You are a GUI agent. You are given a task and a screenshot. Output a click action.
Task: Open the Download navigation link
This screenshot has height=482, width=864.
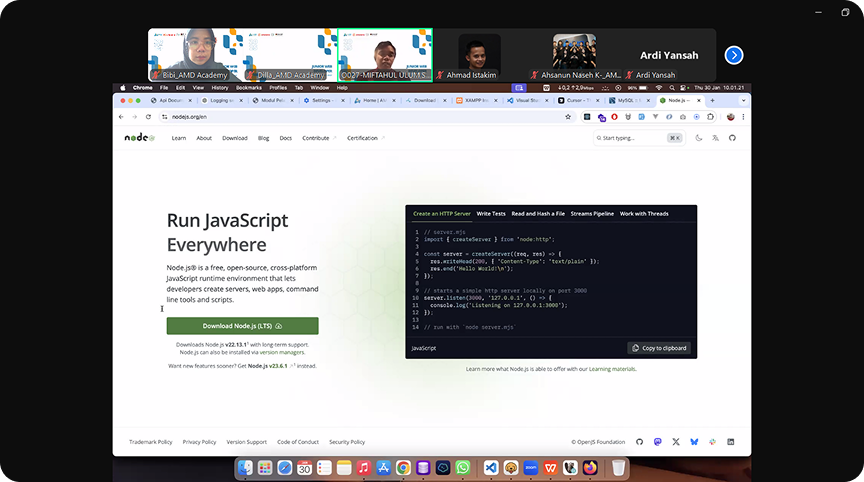(235, 138)
